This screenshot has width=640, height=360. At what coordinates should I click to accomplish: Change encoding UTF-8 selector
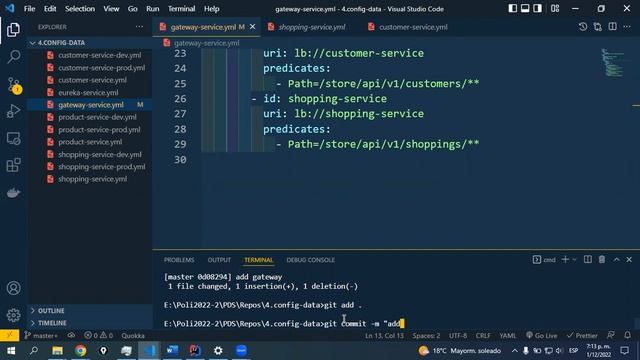coord(458,336)
